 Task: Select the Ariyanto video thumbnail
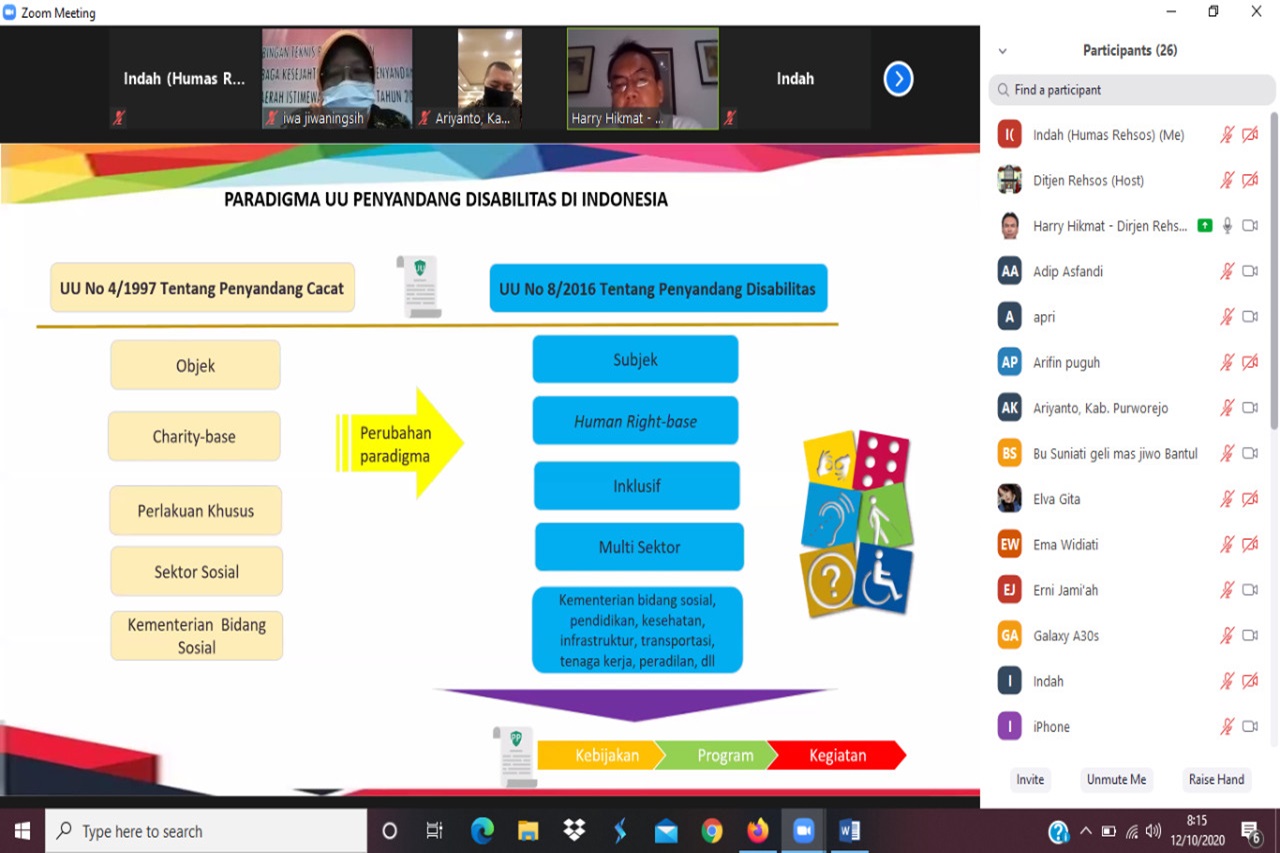(x=490, y=78)
